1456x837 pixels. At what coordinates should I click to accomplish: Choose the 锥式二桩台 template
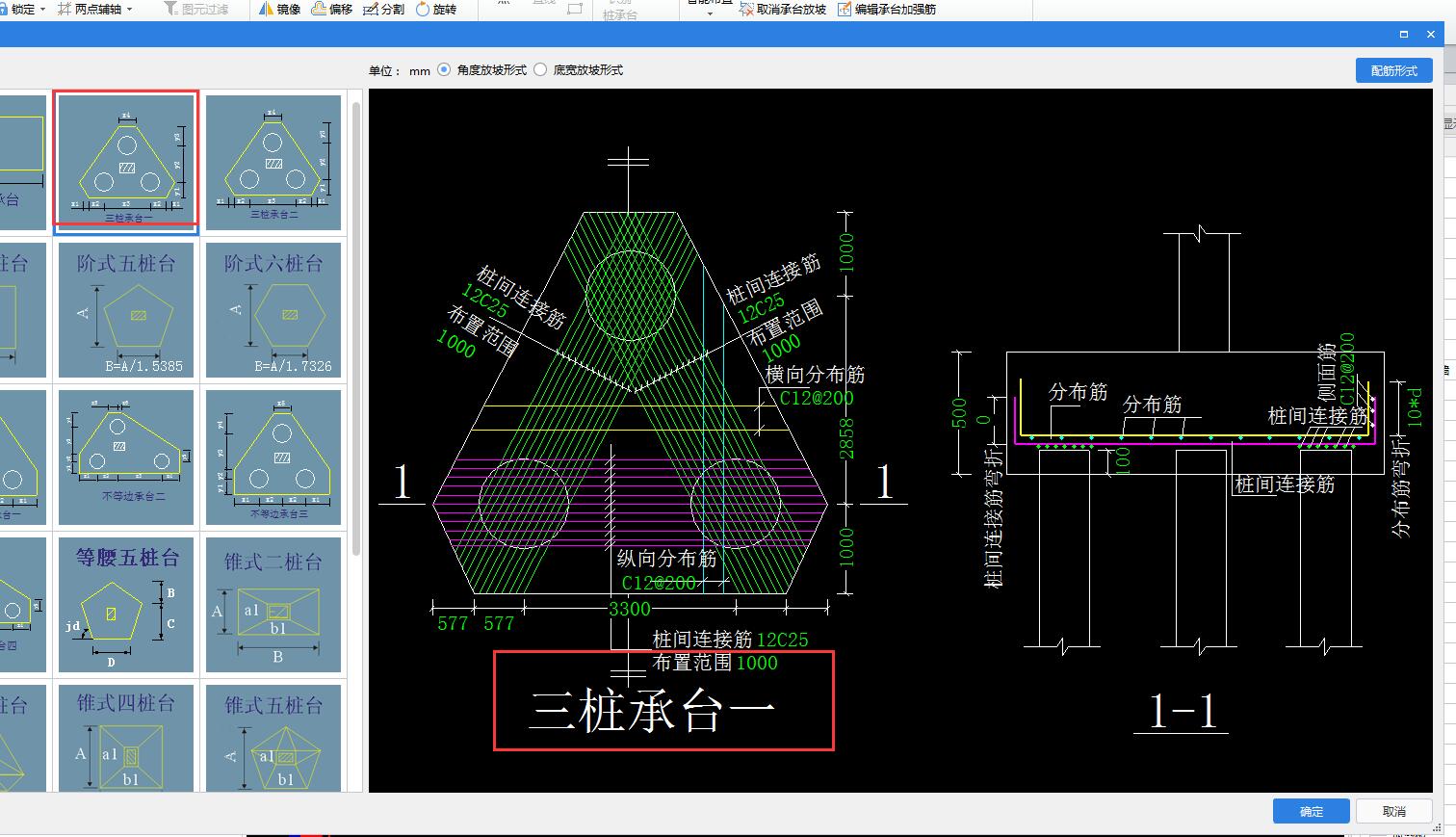pos(274,604)
